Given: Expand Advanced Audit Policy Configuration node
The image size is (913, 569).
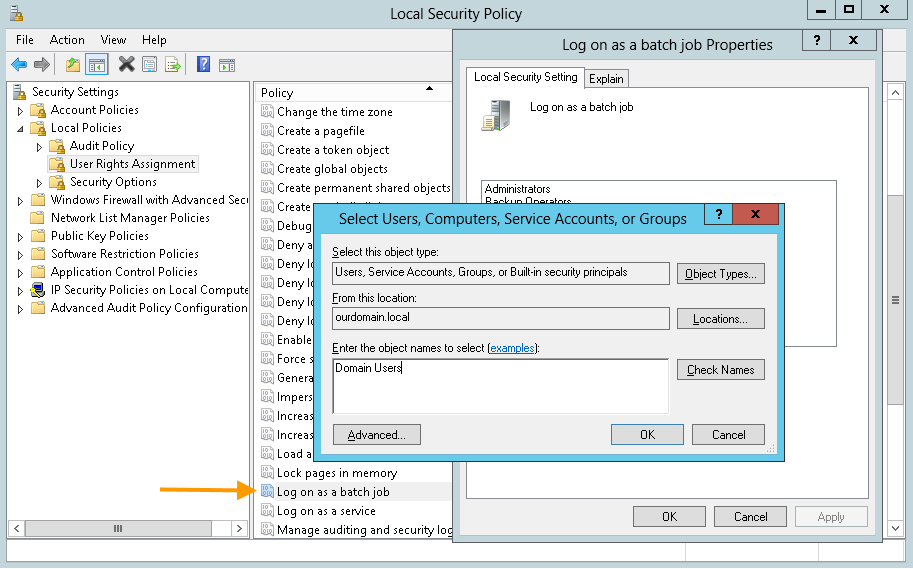Looking at the screenshot, I should (20, 309).
